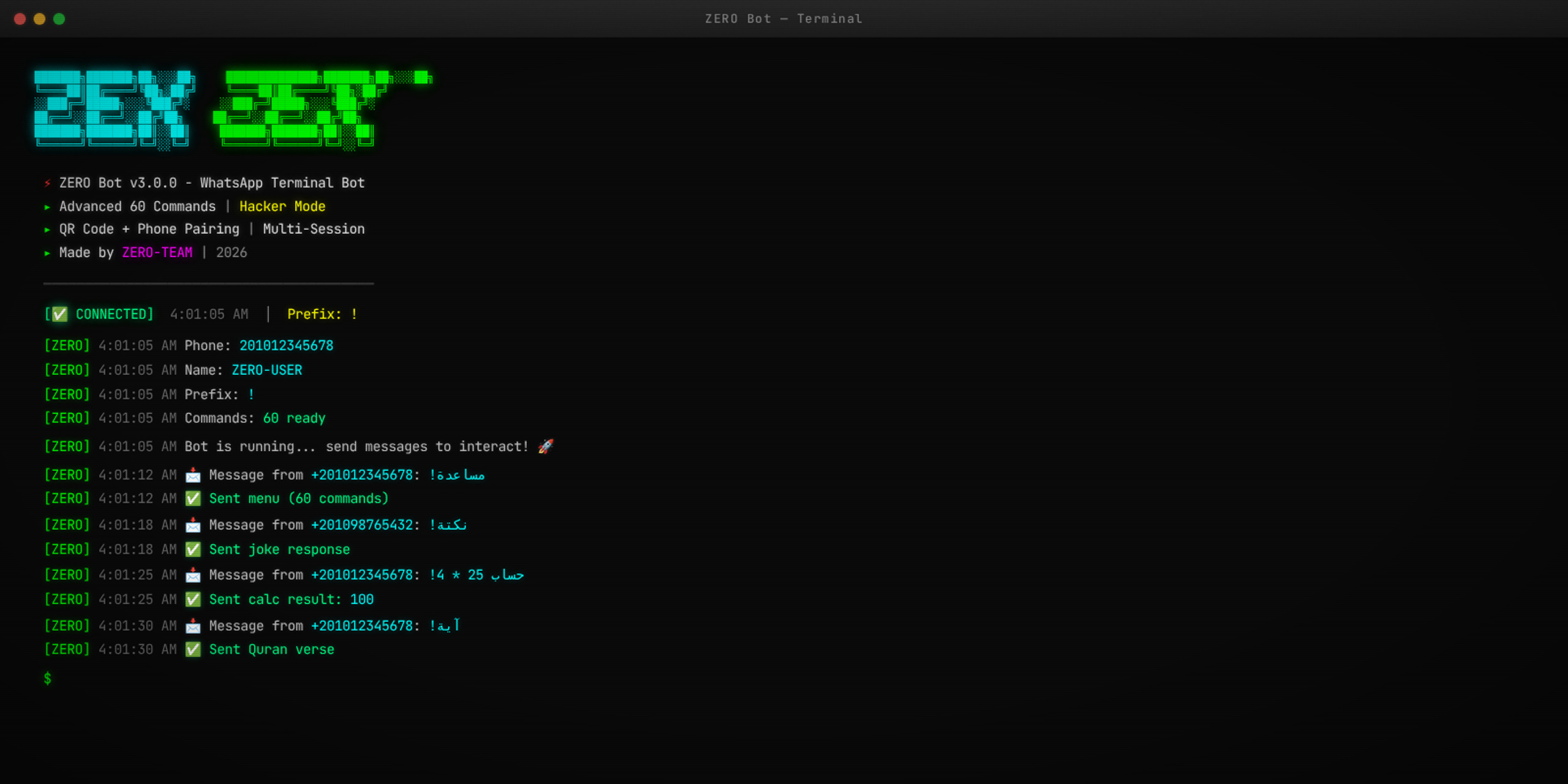This screenshot has height=784, width=1568.
Task: Click 'Sent menu (60 commands)' text
Action: [299, 499]
